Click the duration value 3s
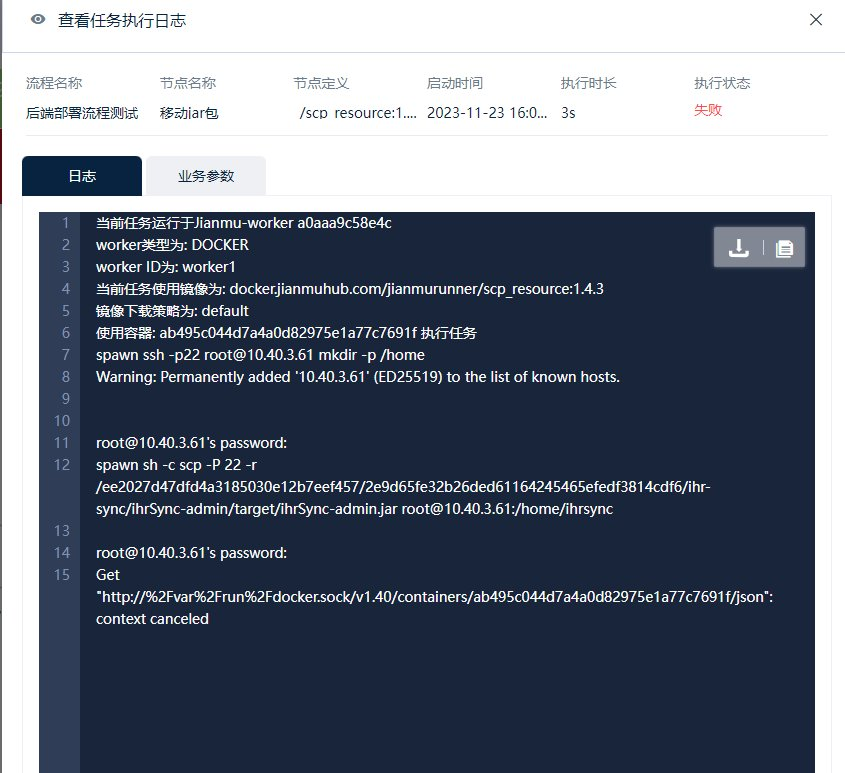The height and width of the screenshot is (773, 845). (x=568, y=113)
